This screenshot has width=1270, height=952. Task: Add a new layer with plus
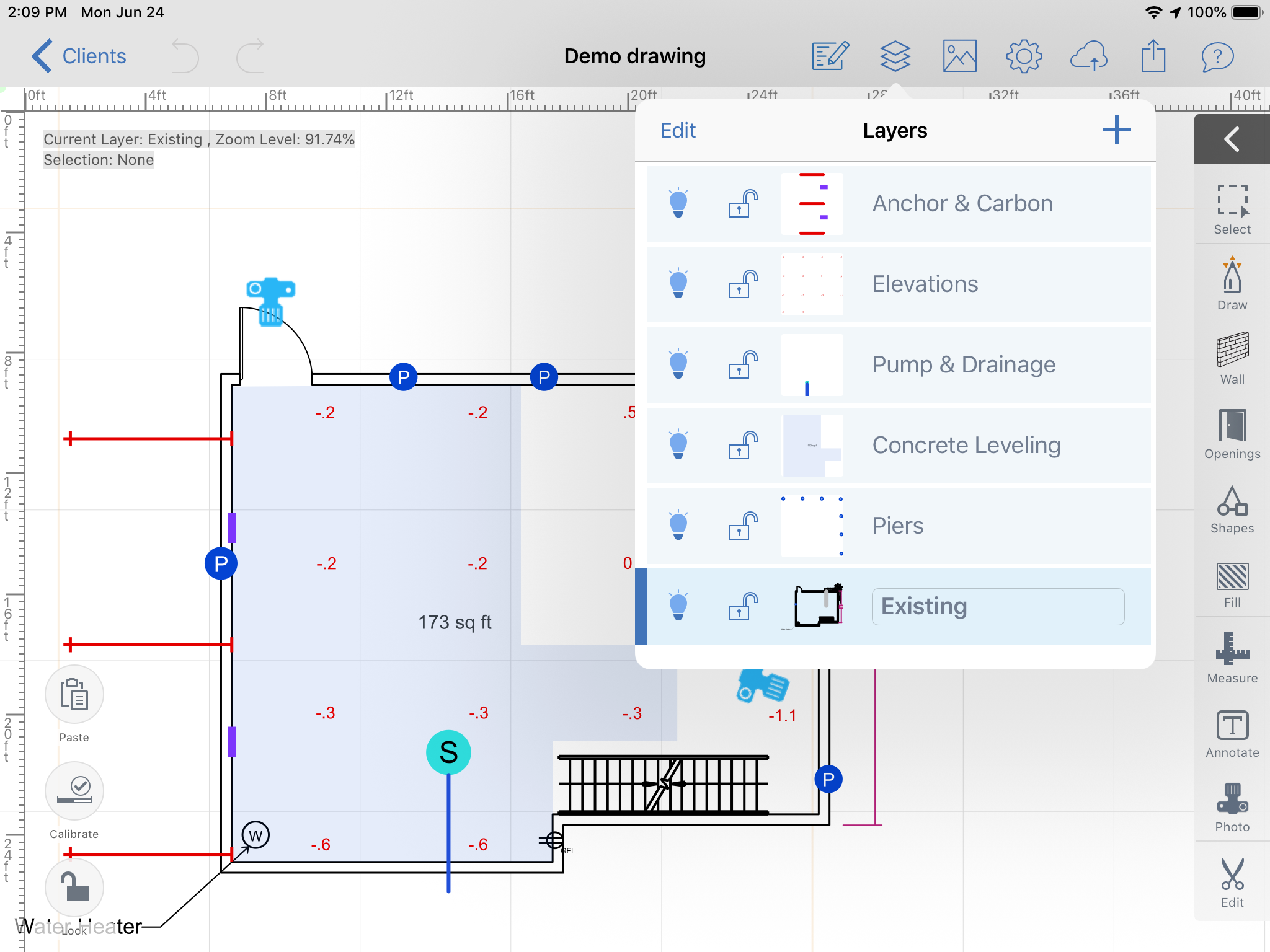pos(1116,130)
